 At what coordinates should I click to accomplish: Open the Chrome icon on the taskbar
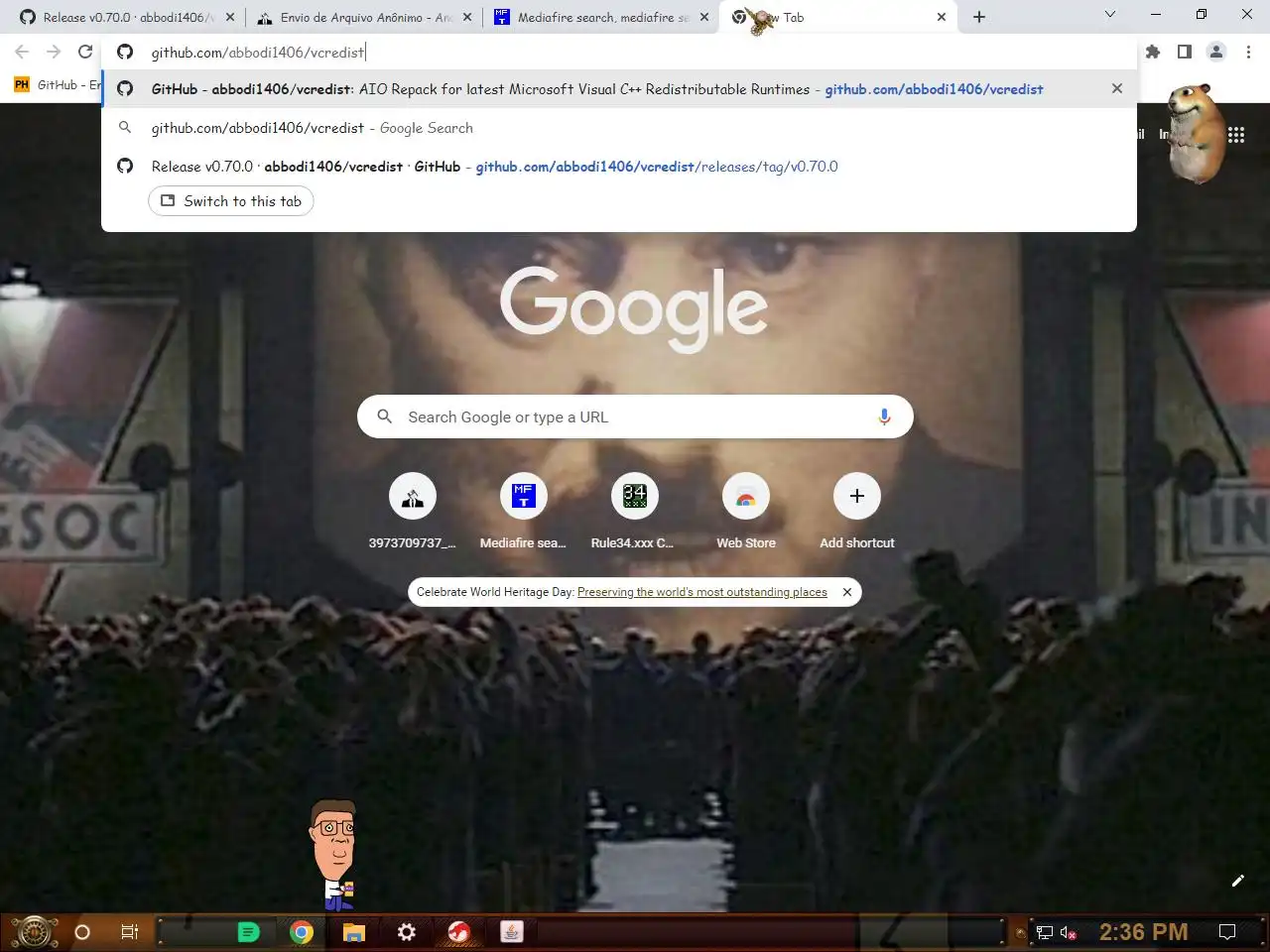pyautogui.click(x=302, y=932)
